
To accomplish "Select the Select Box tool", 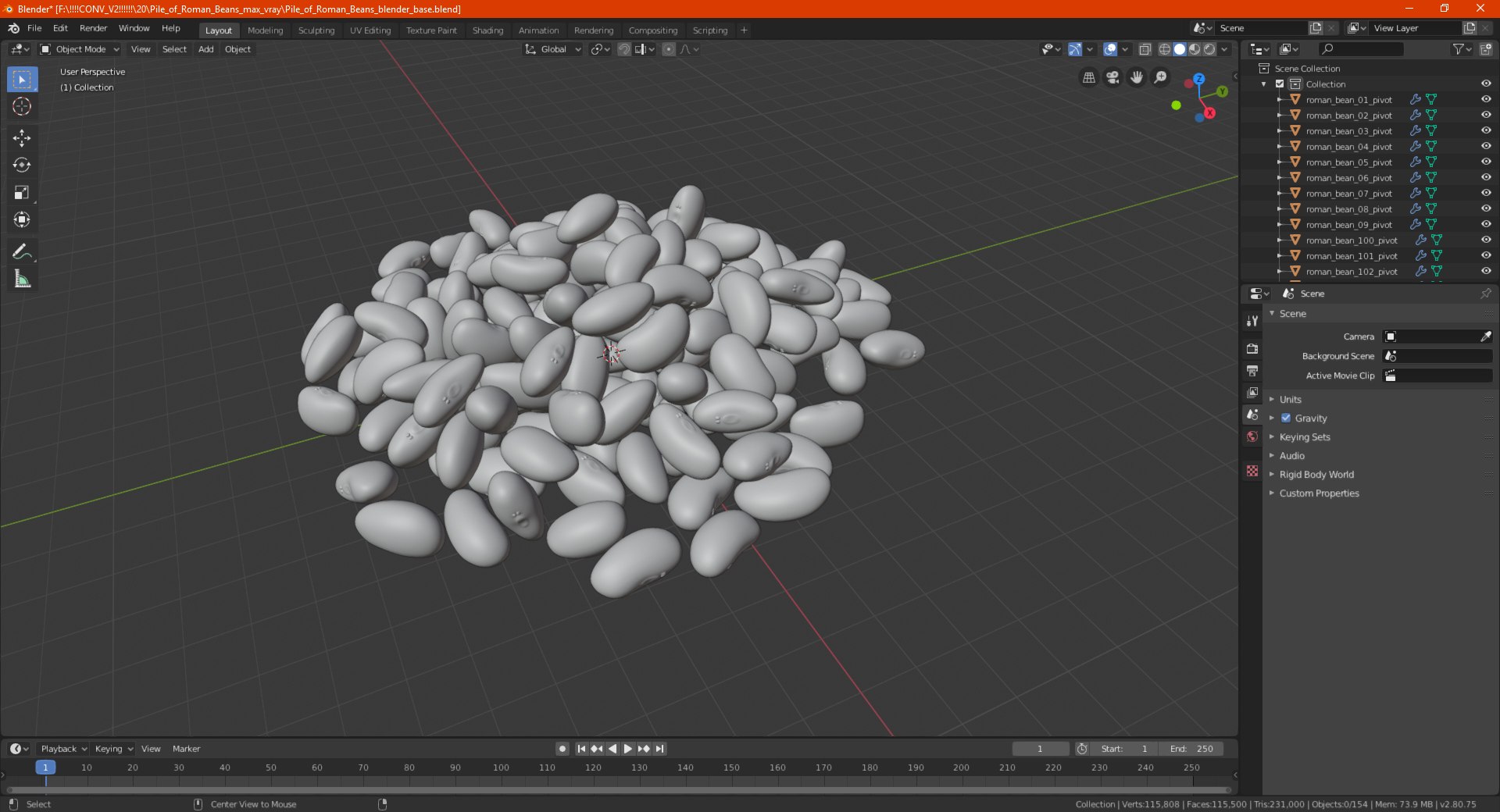I will pos(22,79).
